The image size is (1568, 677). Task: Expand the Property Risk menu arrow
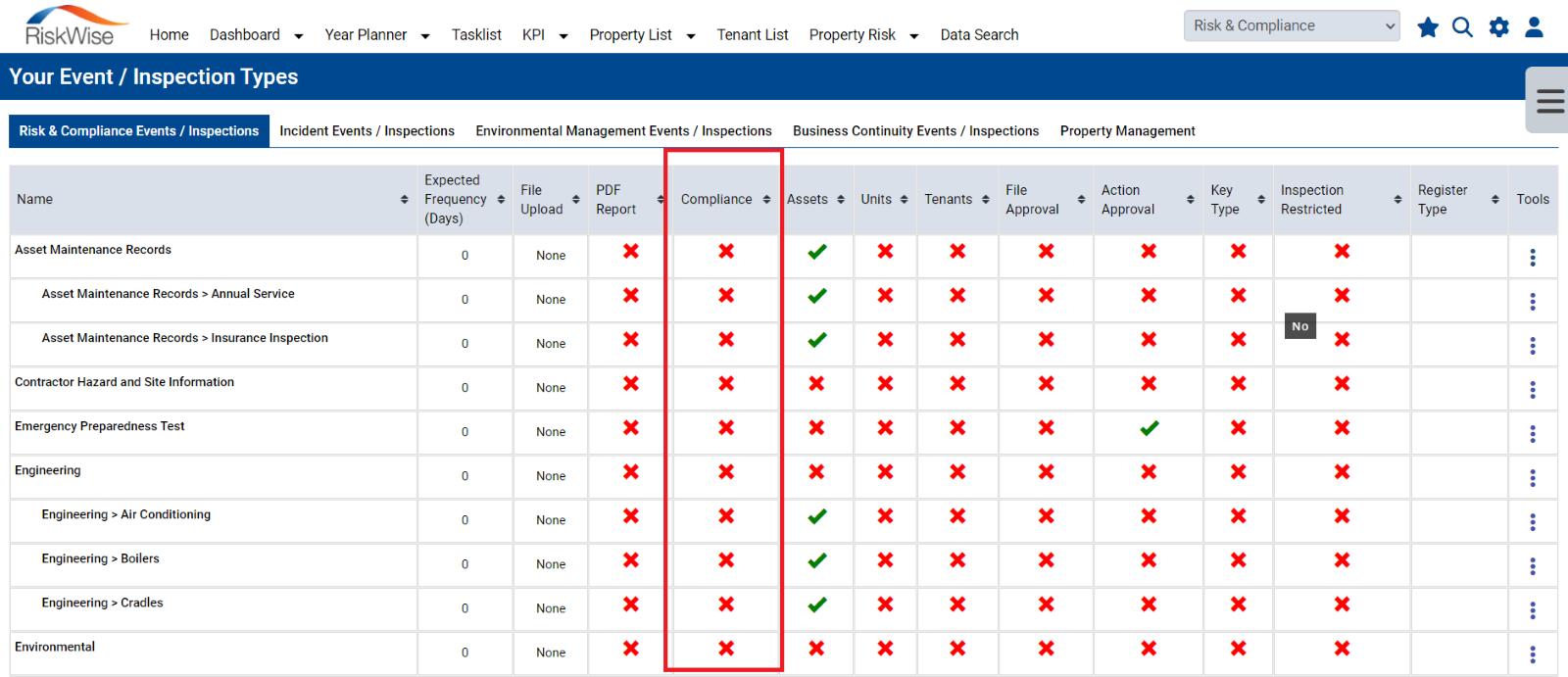pyautogui.click(x=914, y=36)
